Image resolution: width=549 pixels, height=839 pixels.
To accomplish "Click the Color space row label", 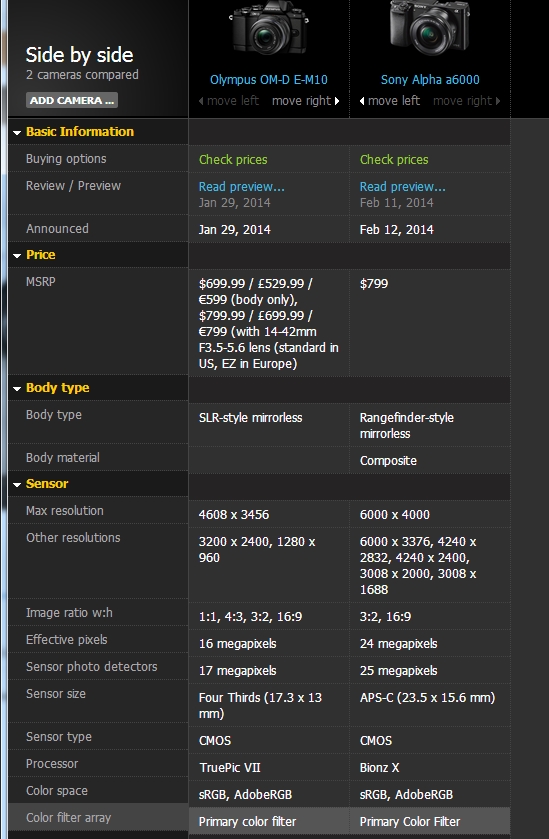I will (x=57, y=790).
